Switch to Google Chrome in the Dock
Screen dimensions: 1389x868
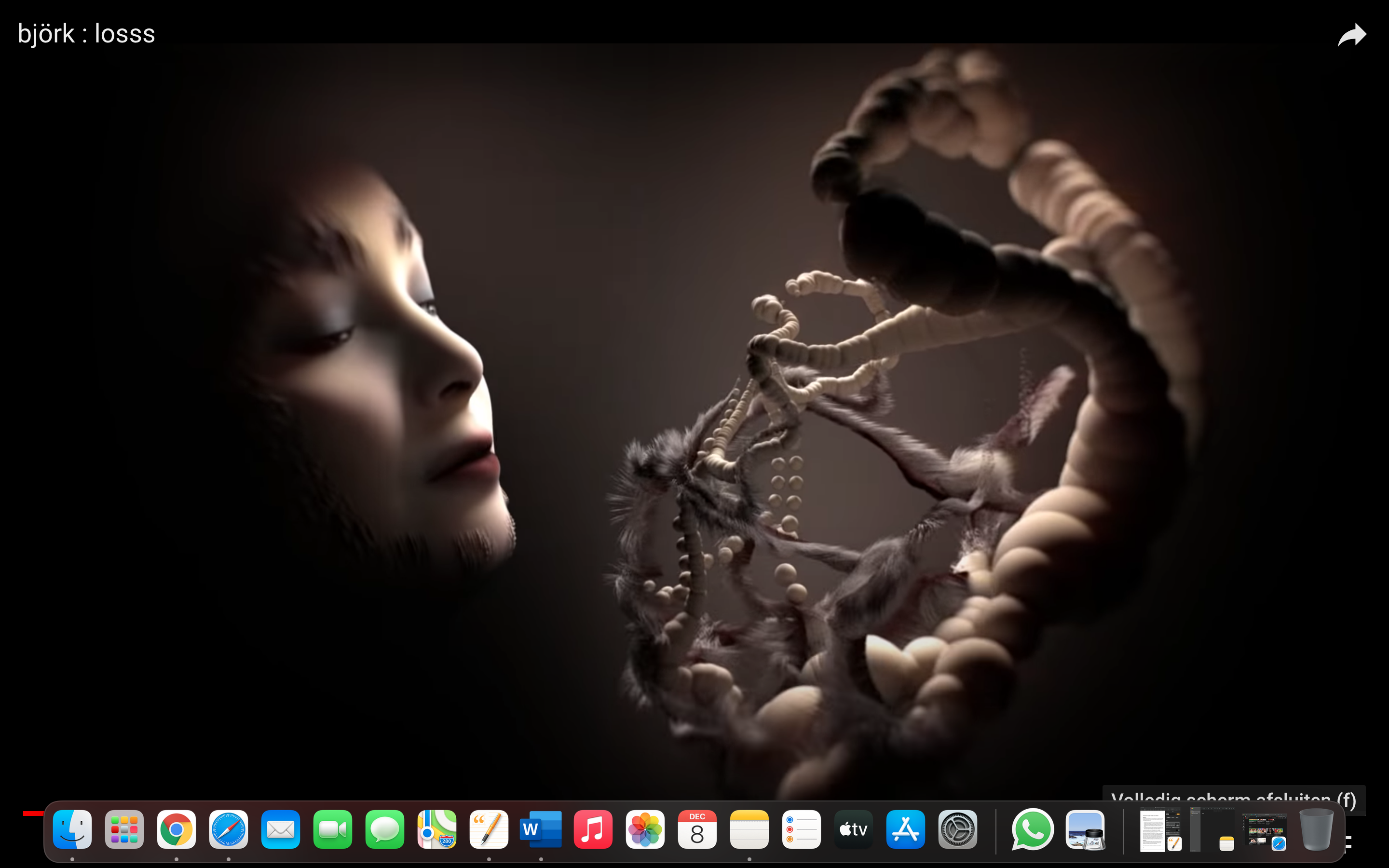pyautogui.click(x=176, y=829)
